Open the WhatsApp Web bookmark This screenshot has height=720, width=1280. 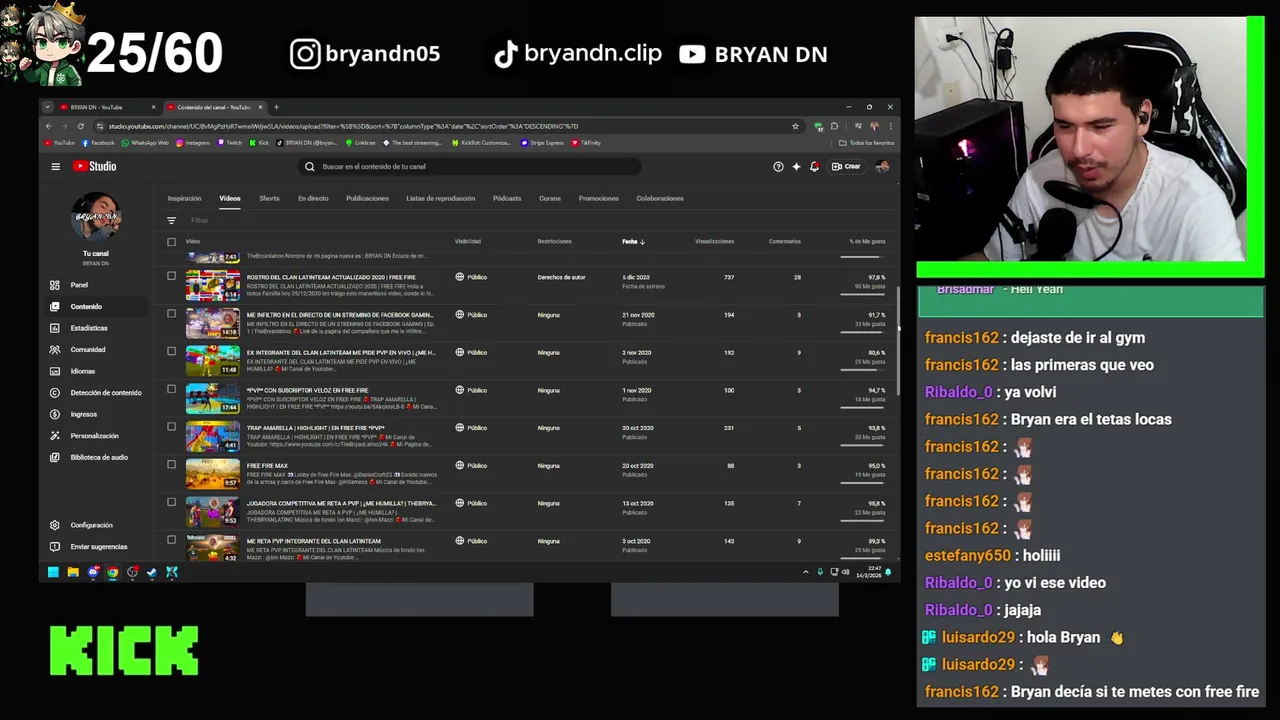point(145,143)
